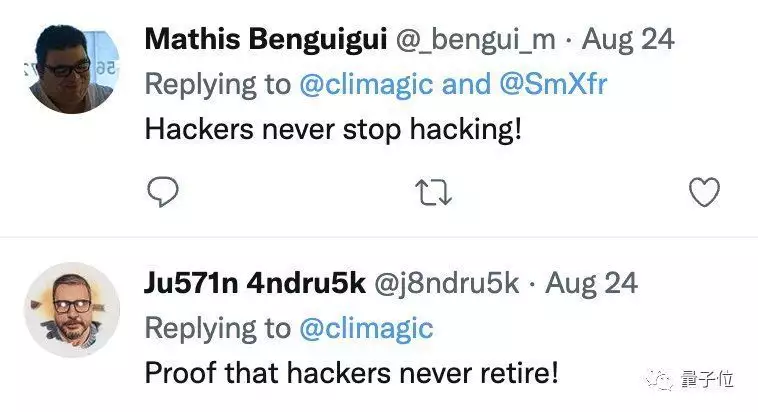Open the "Proof that hackers never retire!" tweet
The width and height of the screenshot is (758, 412).
tap(352, 372)
